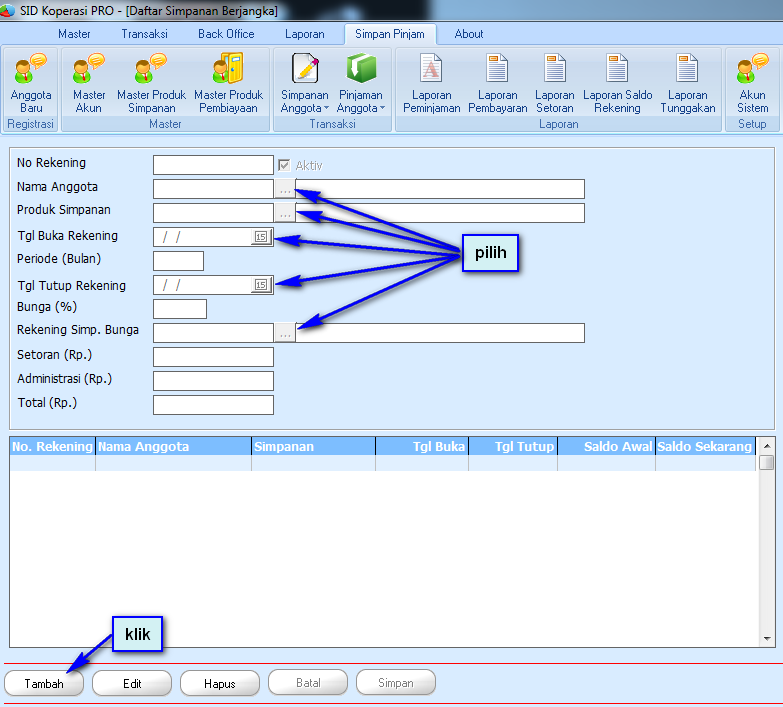This screenshot has height=707, width=783.
Task: Focus the Rekening Simp. Bunga code field
Action: 213,333
